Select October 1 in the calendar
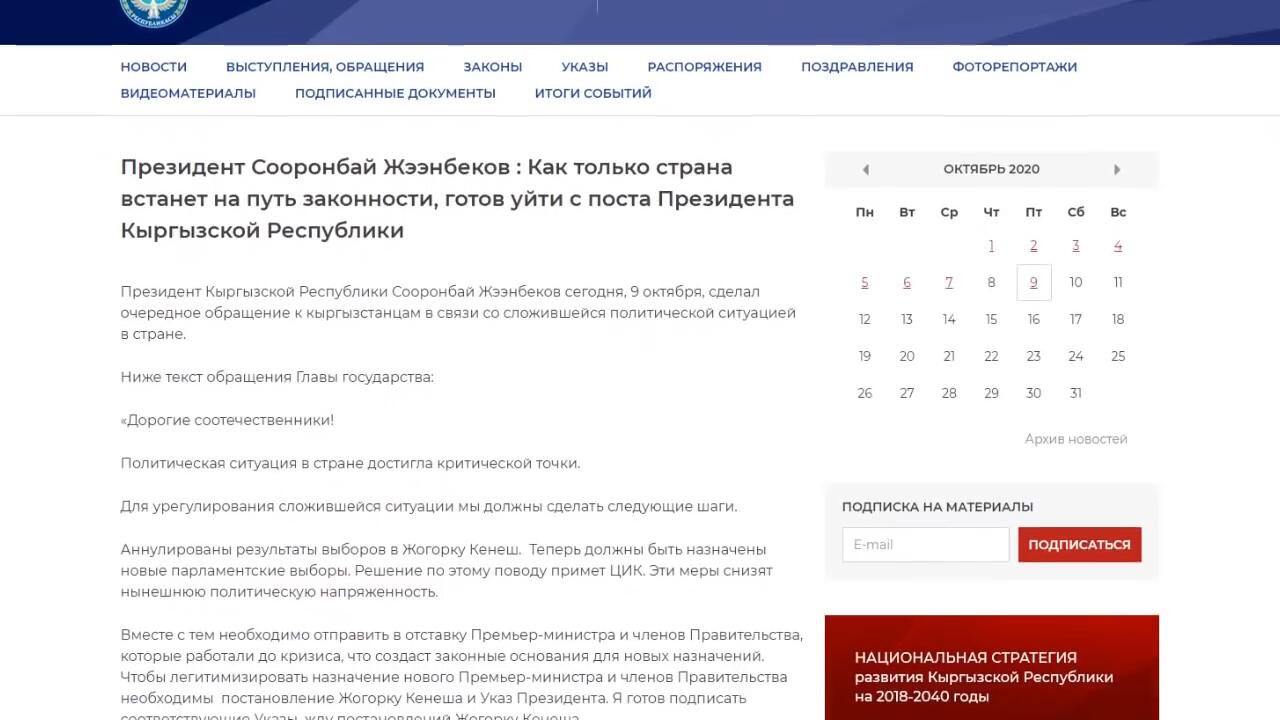 (x=991, y=246)
